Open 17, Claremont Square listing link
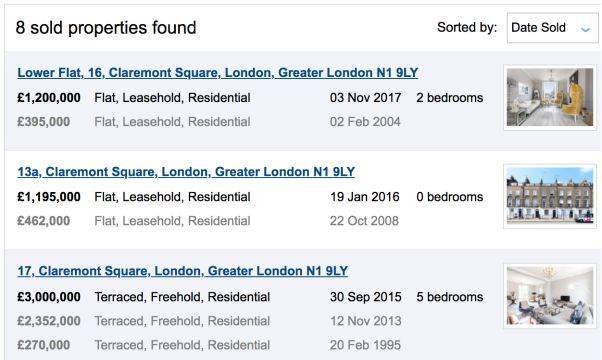Viewport: 602px width, 360px height. click(x=182, y=271)
